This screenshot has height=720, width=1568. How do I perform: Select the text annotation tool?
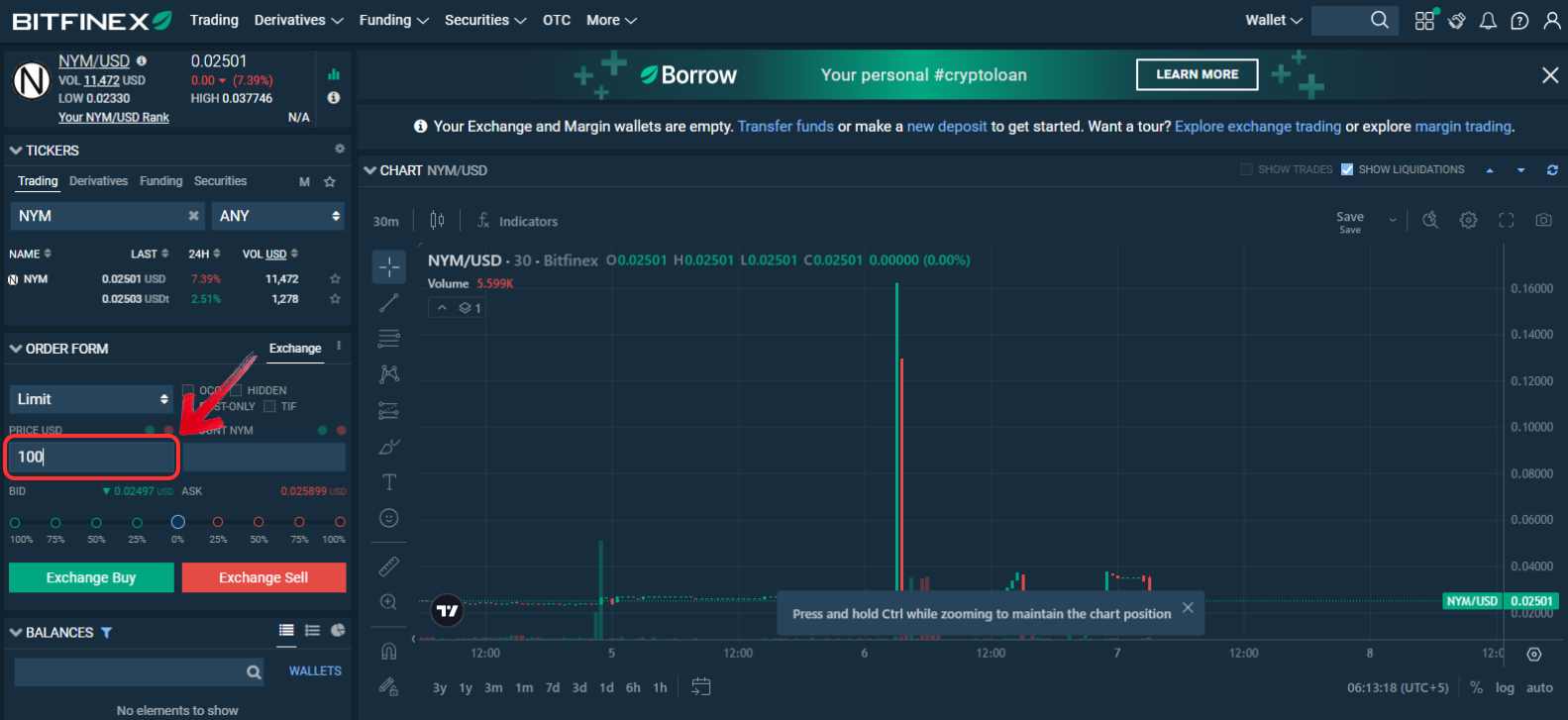coord(389,482)
